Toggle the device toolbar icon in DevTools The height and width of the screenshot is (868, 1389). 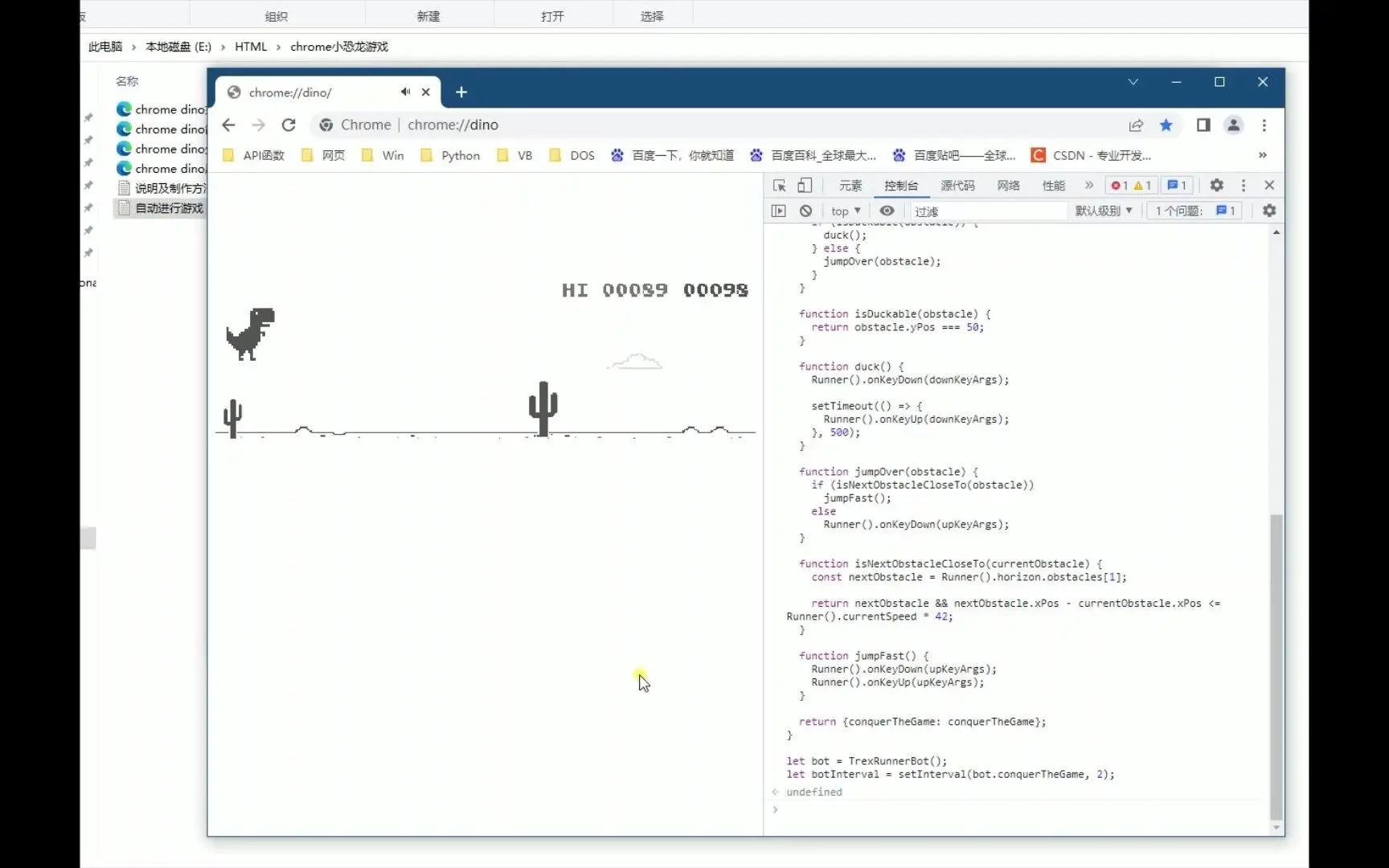pyautogui.click(x=805, y=186)
